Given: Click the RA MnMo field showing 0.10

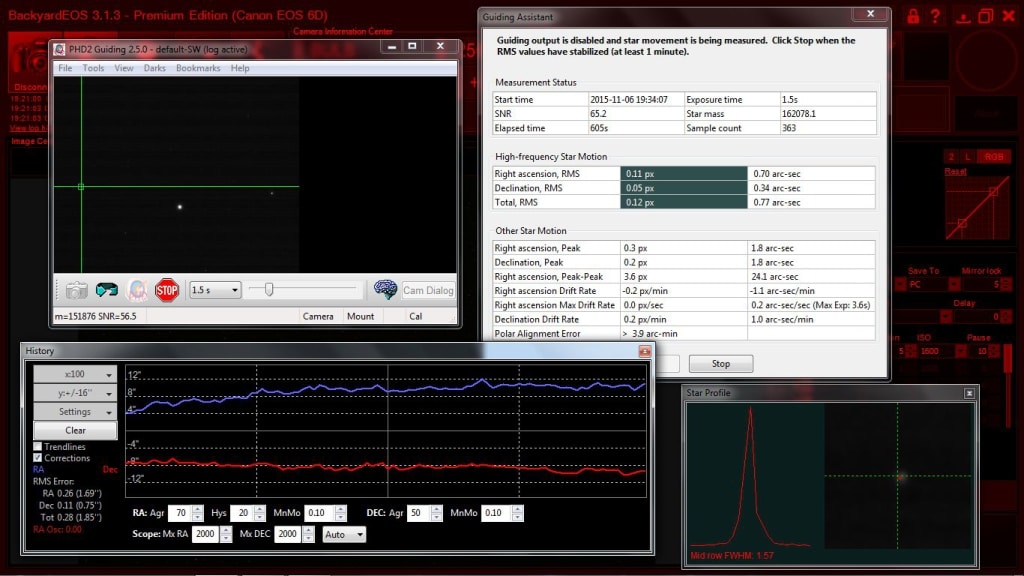Looking at the screenshot, I should pyautogui.click(x=319, y=513).
